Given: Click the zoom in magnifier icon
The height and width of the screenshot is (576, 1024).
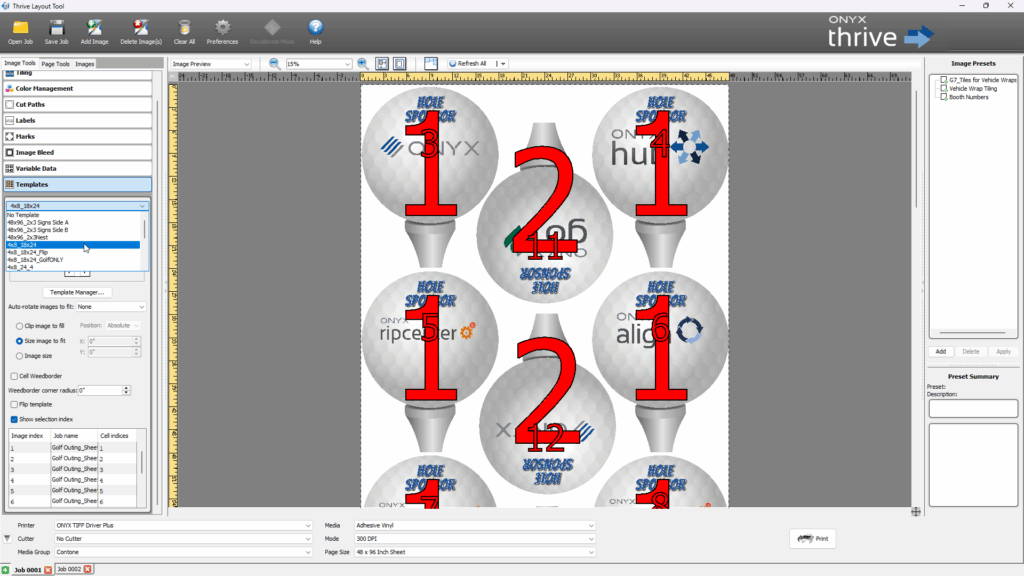Looking at the screenshot, I should coord(363,63).
